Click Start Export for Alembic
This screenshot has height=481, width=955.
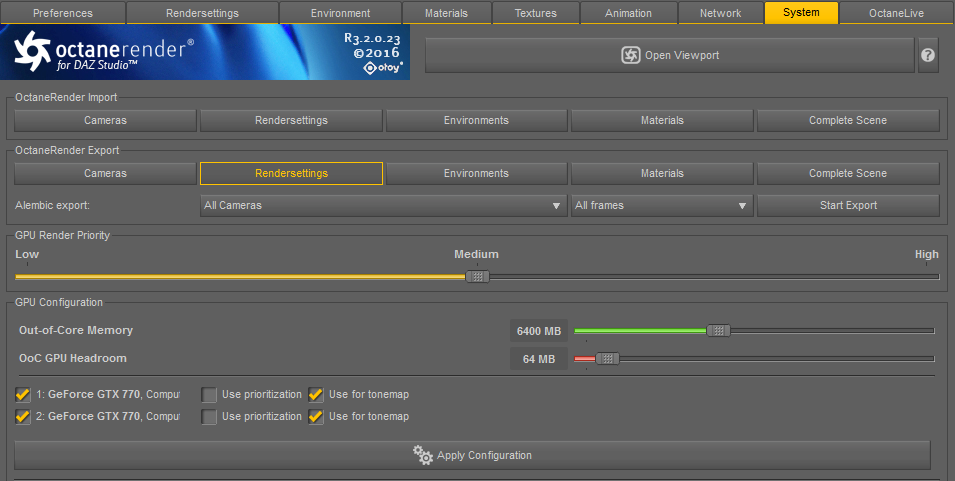tap(848, 206)
